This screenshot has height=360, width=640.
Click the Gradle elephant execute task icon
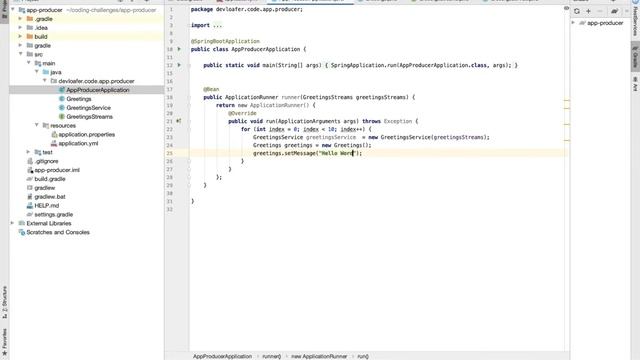(614, 11)
